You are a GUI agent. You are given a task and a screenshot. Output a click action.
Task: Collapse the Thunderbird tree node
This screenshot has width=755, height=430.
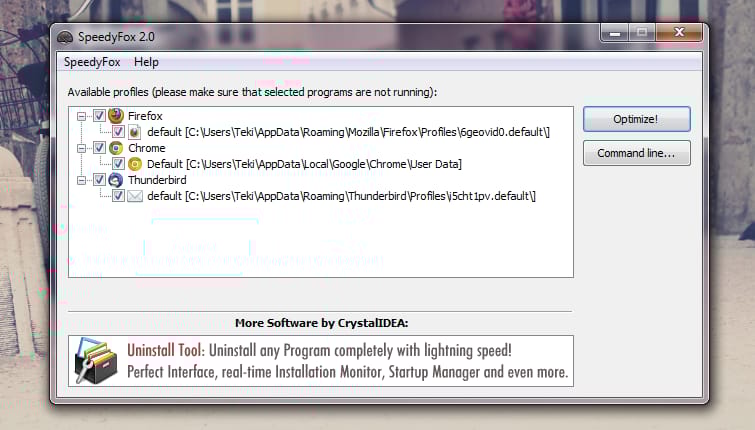pos(81,181)
